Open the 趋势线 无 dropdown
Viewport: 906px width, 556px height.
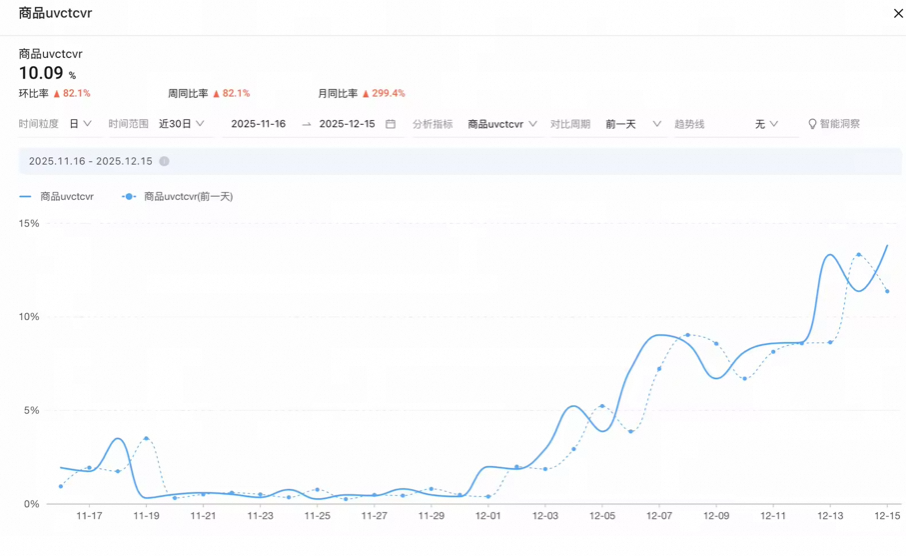[x=766, y=124]
